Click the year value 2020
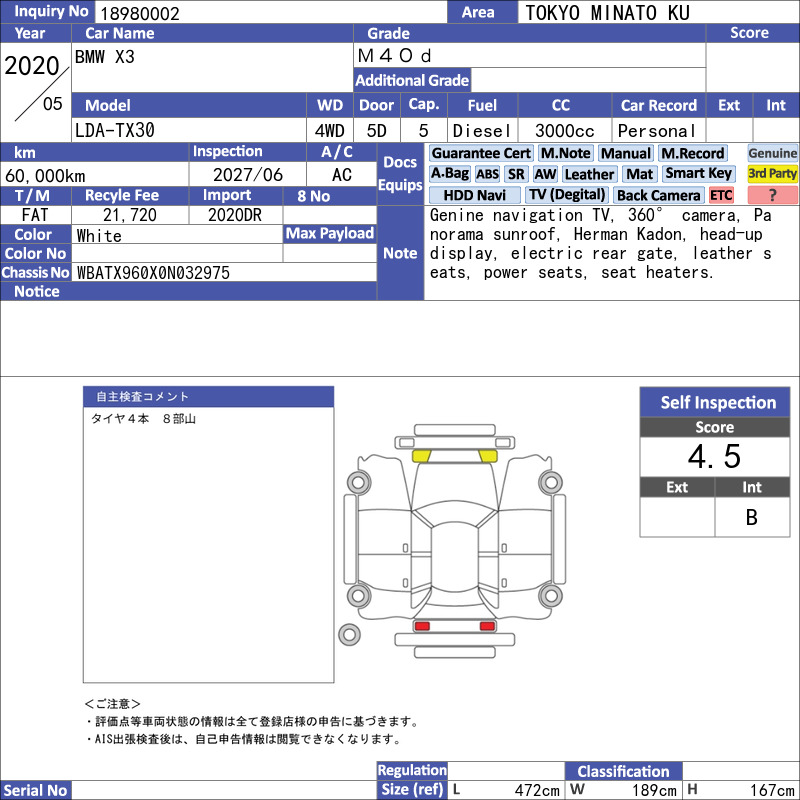This screenshot has width=800, height=800. pyautogui.click(x=32, y=66)
